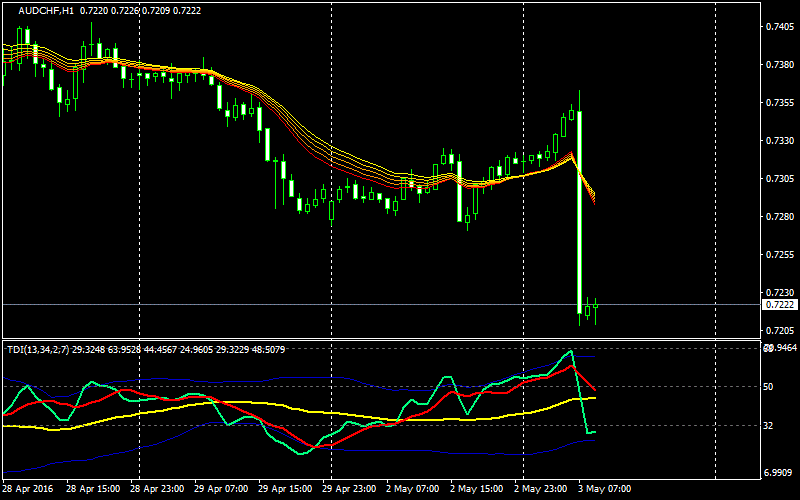Click the 29 Apr 15:00 time label
Viewport: 800px width, 500px height.
click(286, 490)
